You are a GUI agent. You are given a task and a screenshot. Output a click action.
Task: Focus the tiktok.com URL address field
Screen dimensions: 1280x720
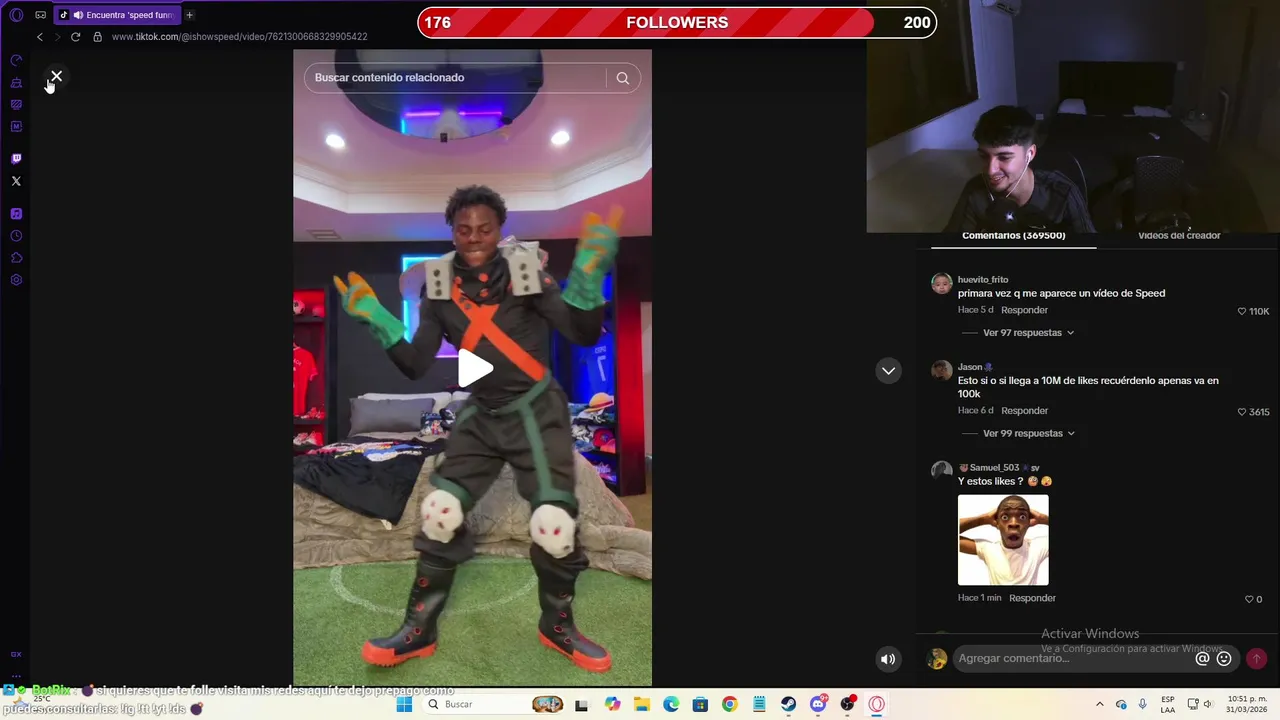240,37
